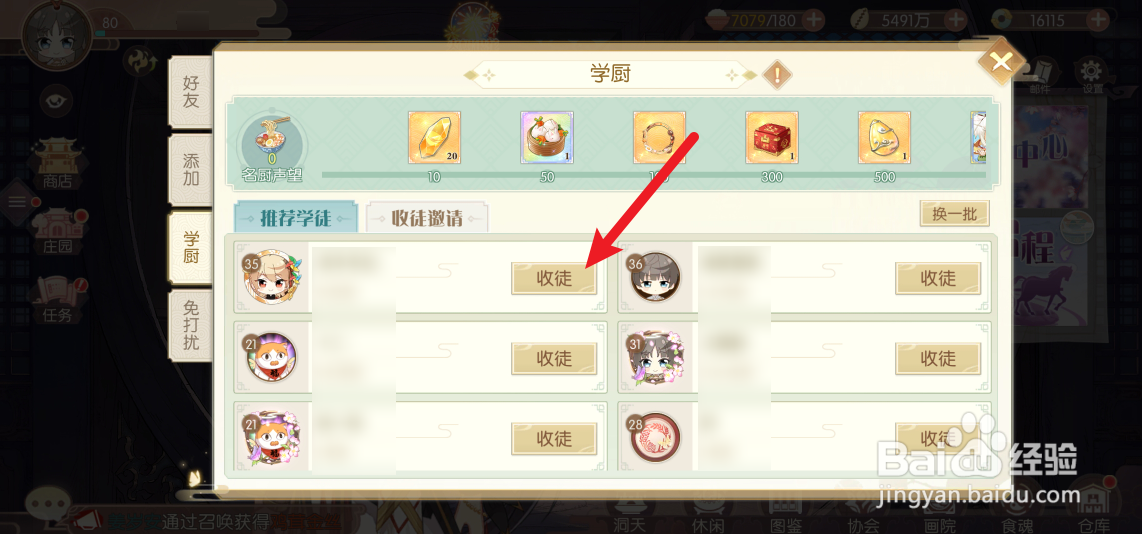Click 收徒 for the level 35 apprentice
Image resolution: width=1142 pixels, height=534 pixels.
(x=554, y=278)
